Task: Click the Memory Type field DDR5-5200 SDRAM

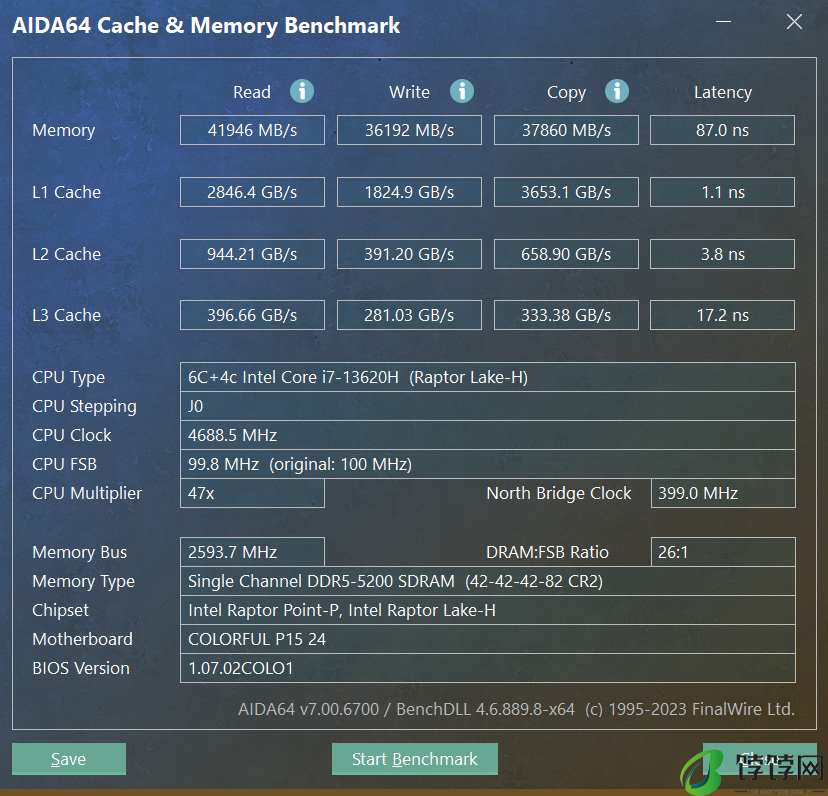Action: (488, 581)
